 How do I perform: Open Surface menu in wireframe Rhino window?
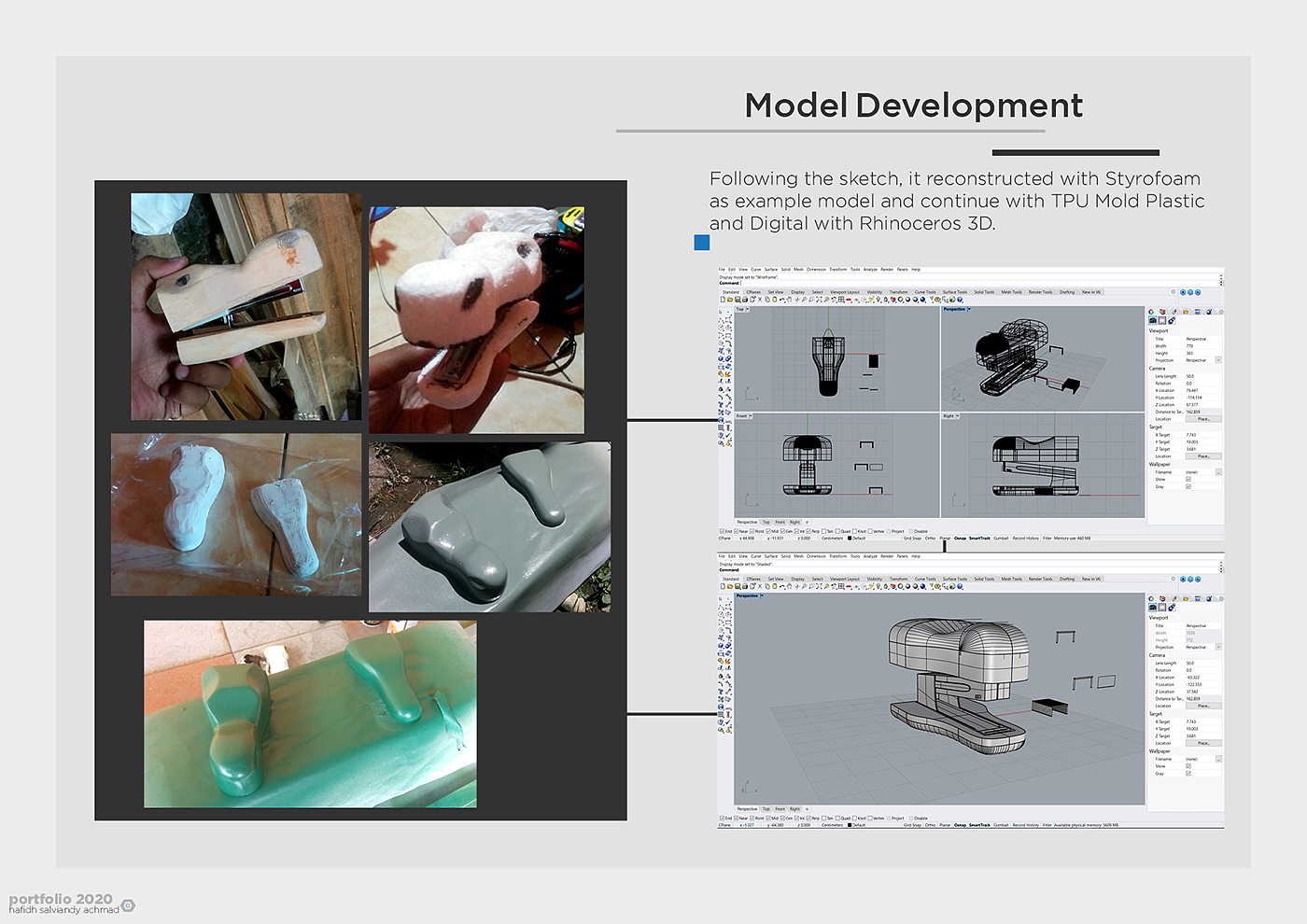[x=770, y=270]
